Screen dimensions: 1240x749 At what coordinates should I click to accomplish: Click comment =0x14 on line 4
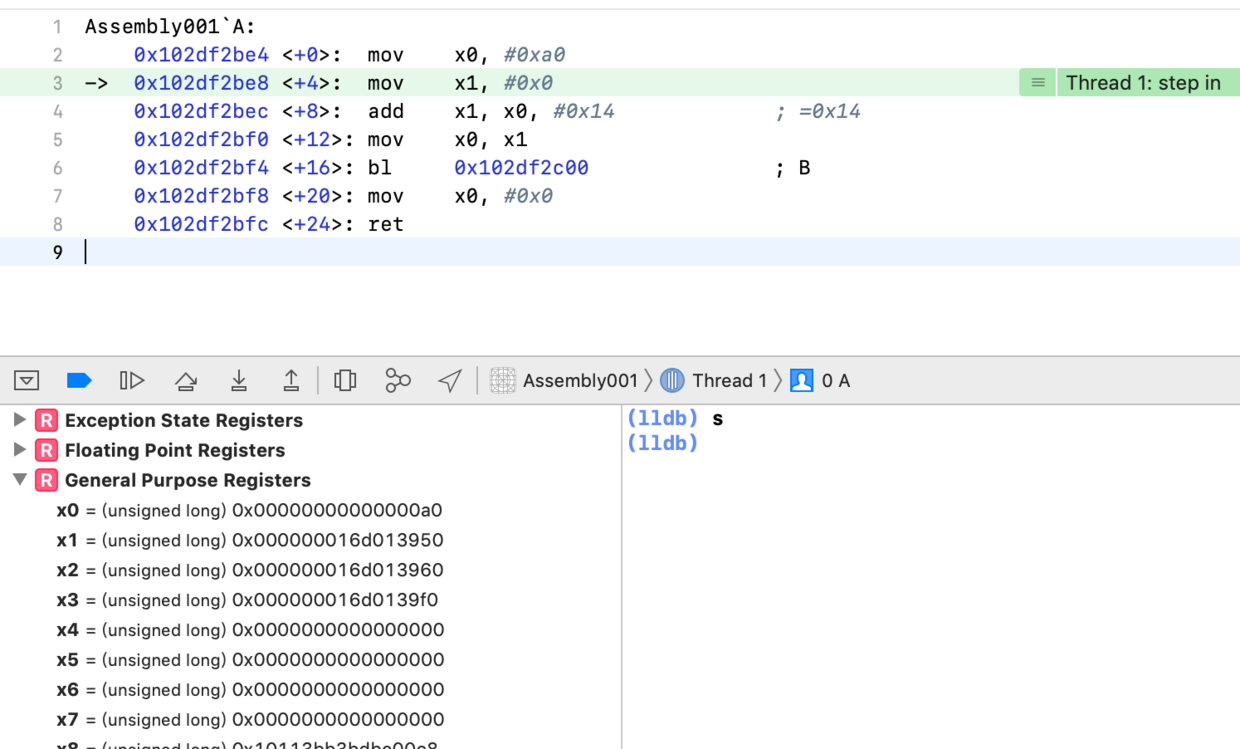coord(818,112)
